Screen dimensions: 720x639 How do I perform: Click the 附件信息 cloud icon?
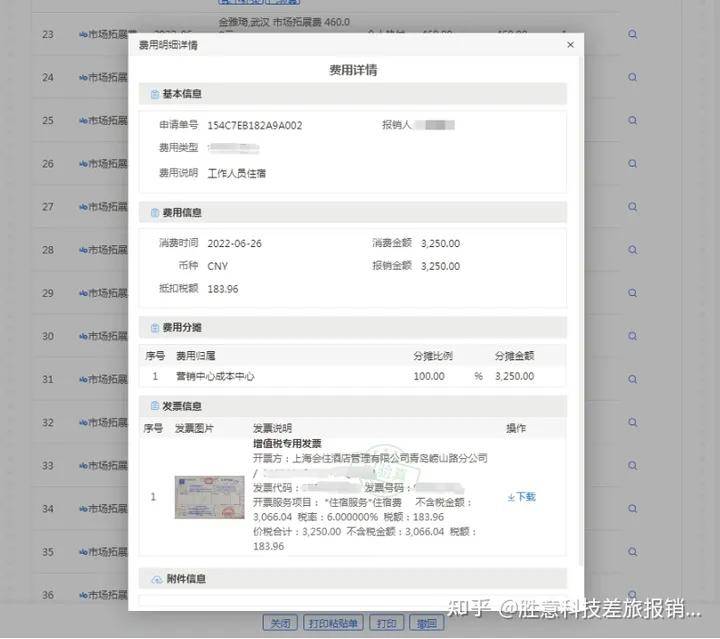157,579
